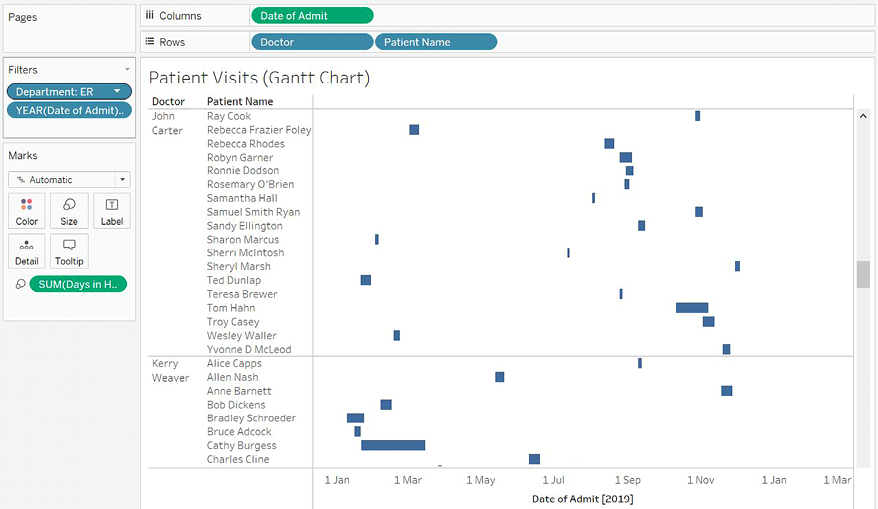Click the vertical scrollbar thumb
The width and height of the screenshot is (878, 509).
coord(863,274)
